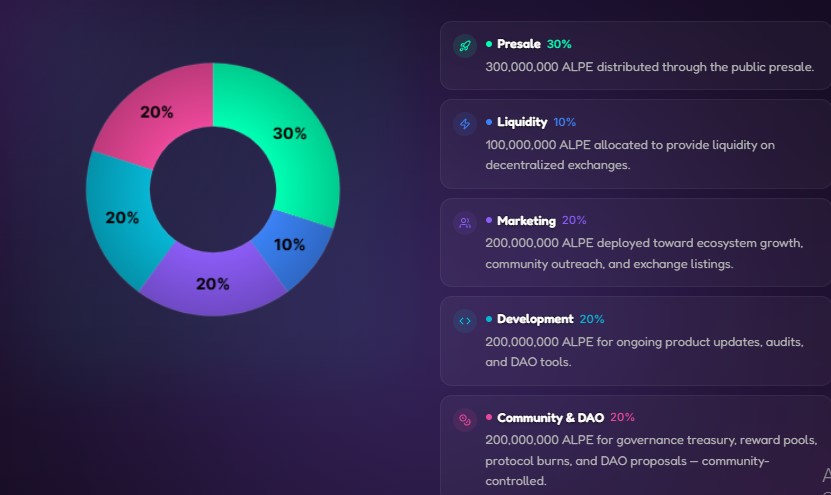This screenshot has width=831, height=495.
Task: Click the Liquidity lightning bolt icon
Action: tap(464, 123)
